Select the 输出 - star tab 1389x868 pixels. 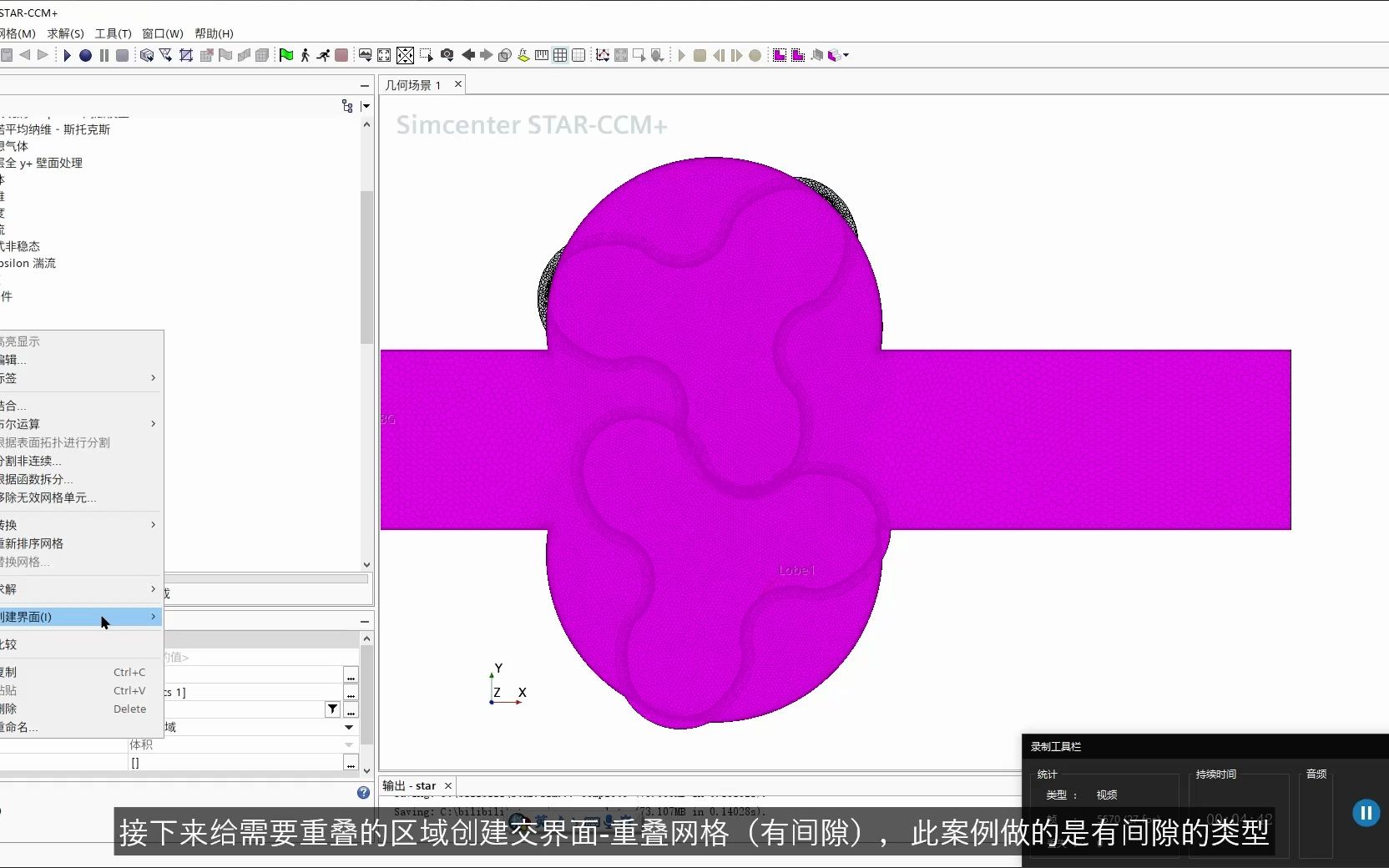tap(409, 786)
